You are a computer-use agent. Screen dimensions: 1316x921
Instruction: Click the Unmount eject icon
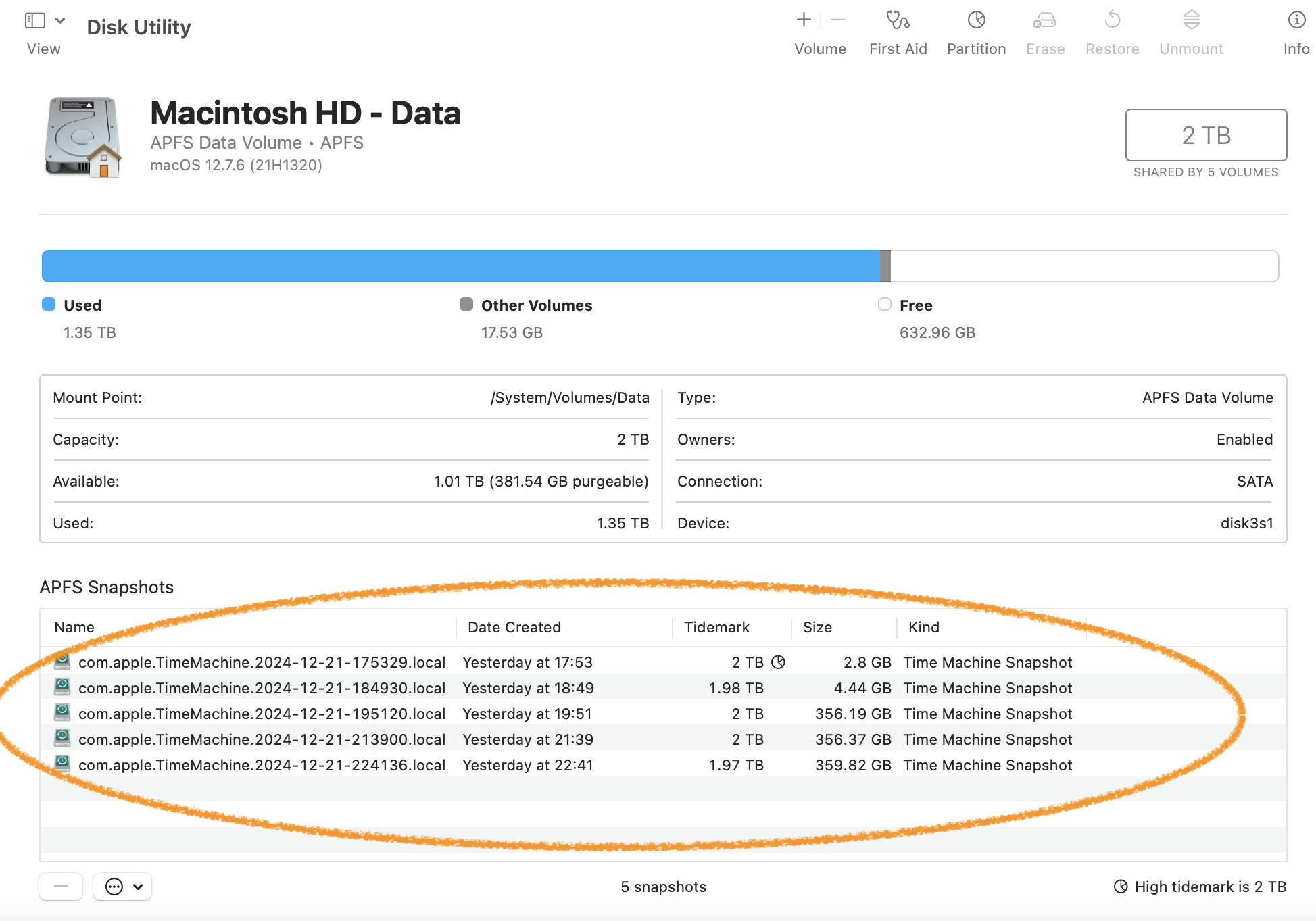tap(1191, 20)
